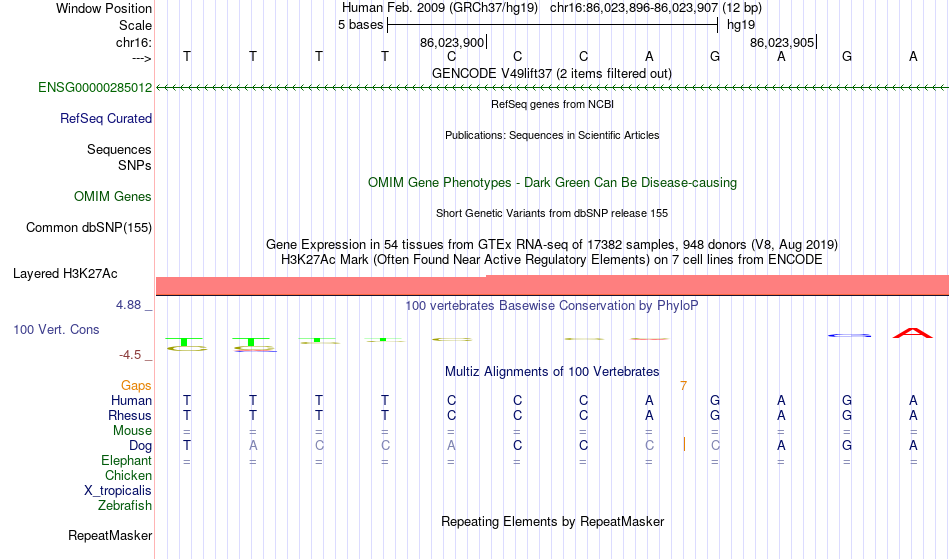
Task: Click the X_tropicalis species row label
Action: (118, 491)
